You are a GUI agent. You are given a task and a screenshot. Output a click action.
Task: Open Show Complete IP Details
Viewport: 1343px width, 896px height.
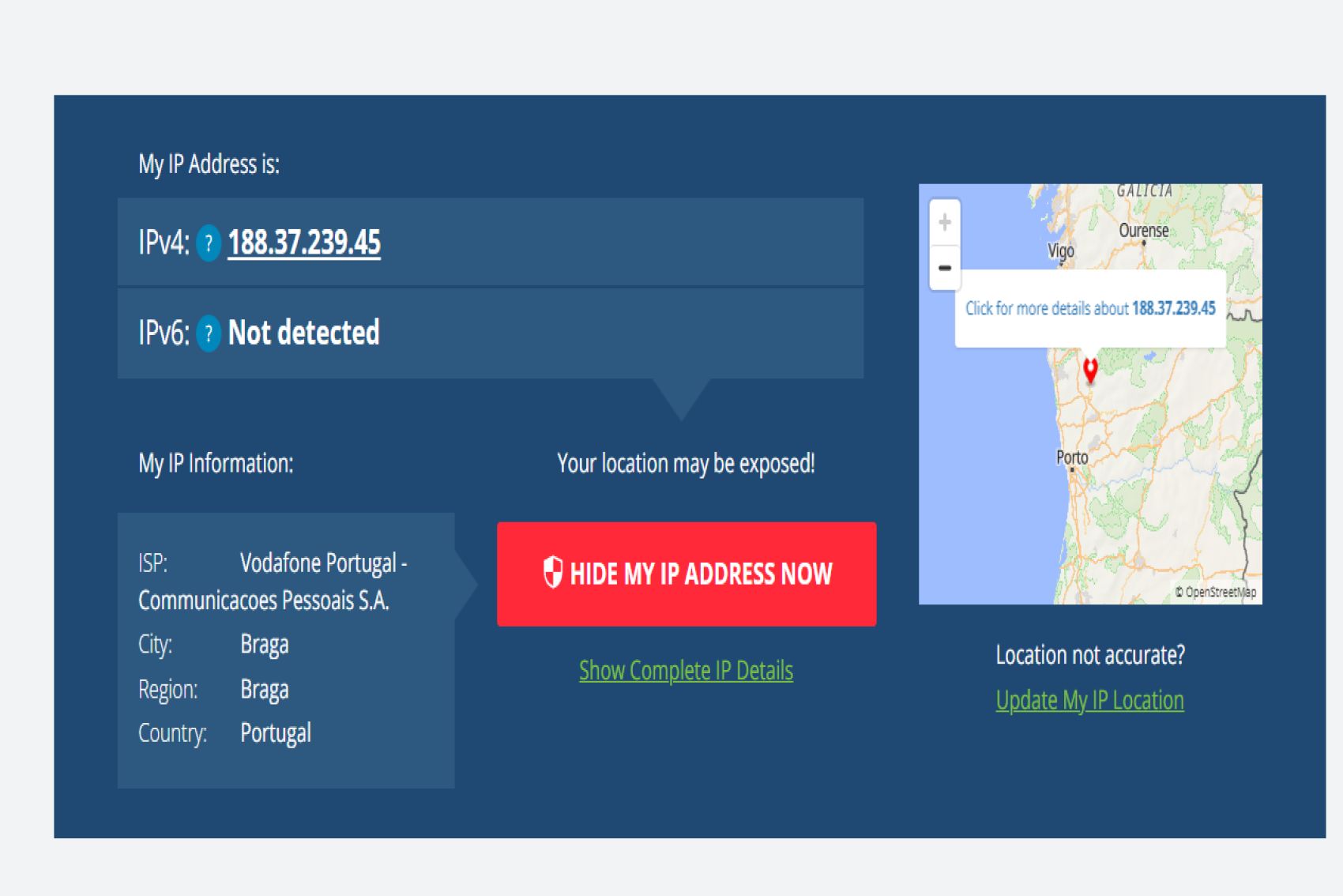pyautogui.click(x=686, y=671)
